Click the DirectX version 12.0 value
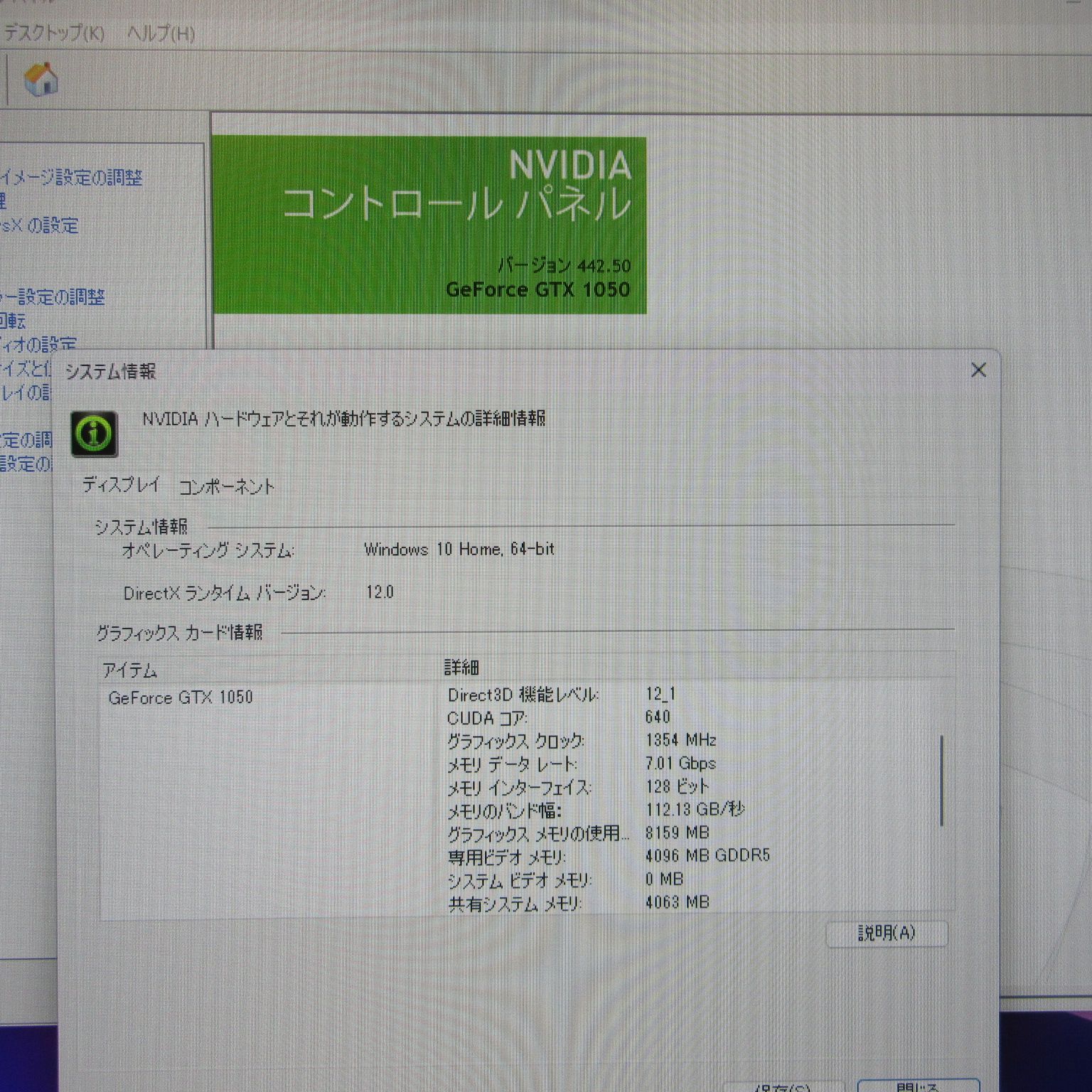Image resolution: width=1092 pixels, height=1092 pixels. point(380,592)
